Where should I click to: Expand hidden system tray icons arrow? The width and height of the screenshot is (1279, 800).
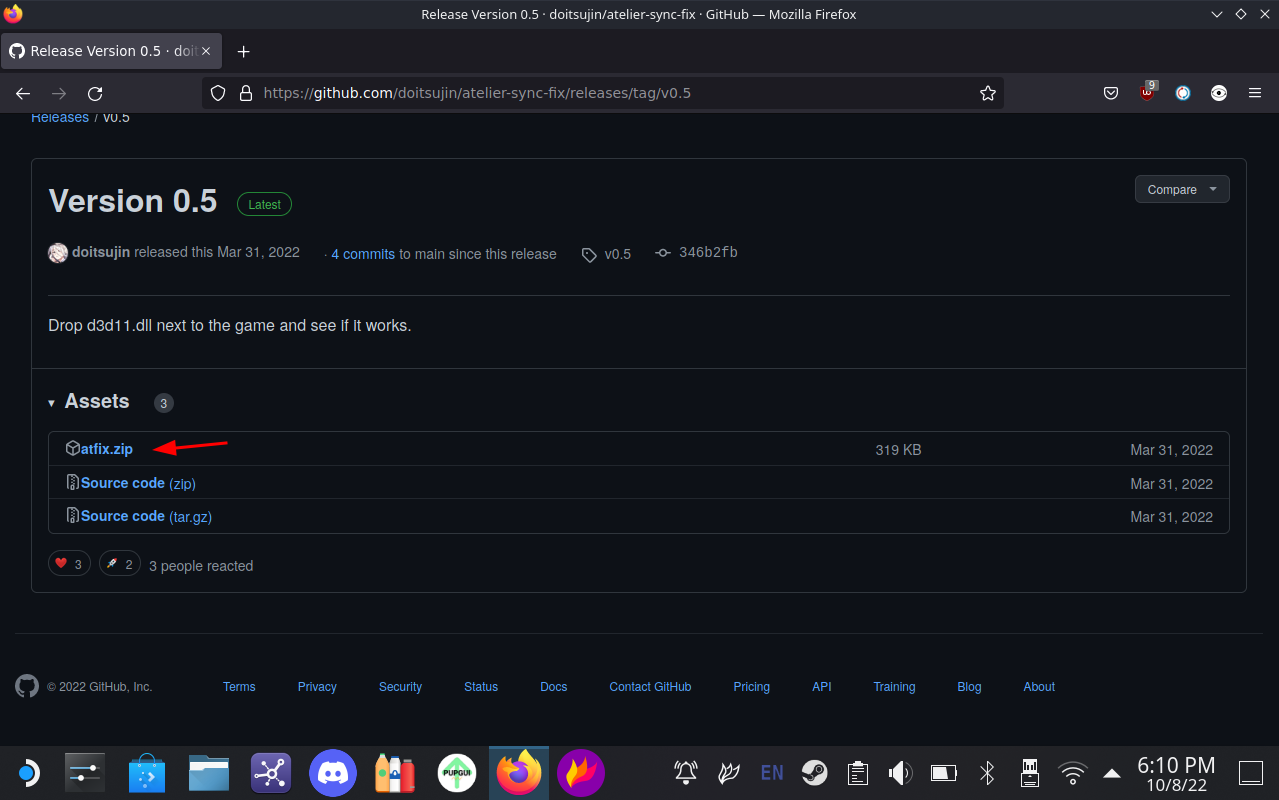[x=1112, y=772]
